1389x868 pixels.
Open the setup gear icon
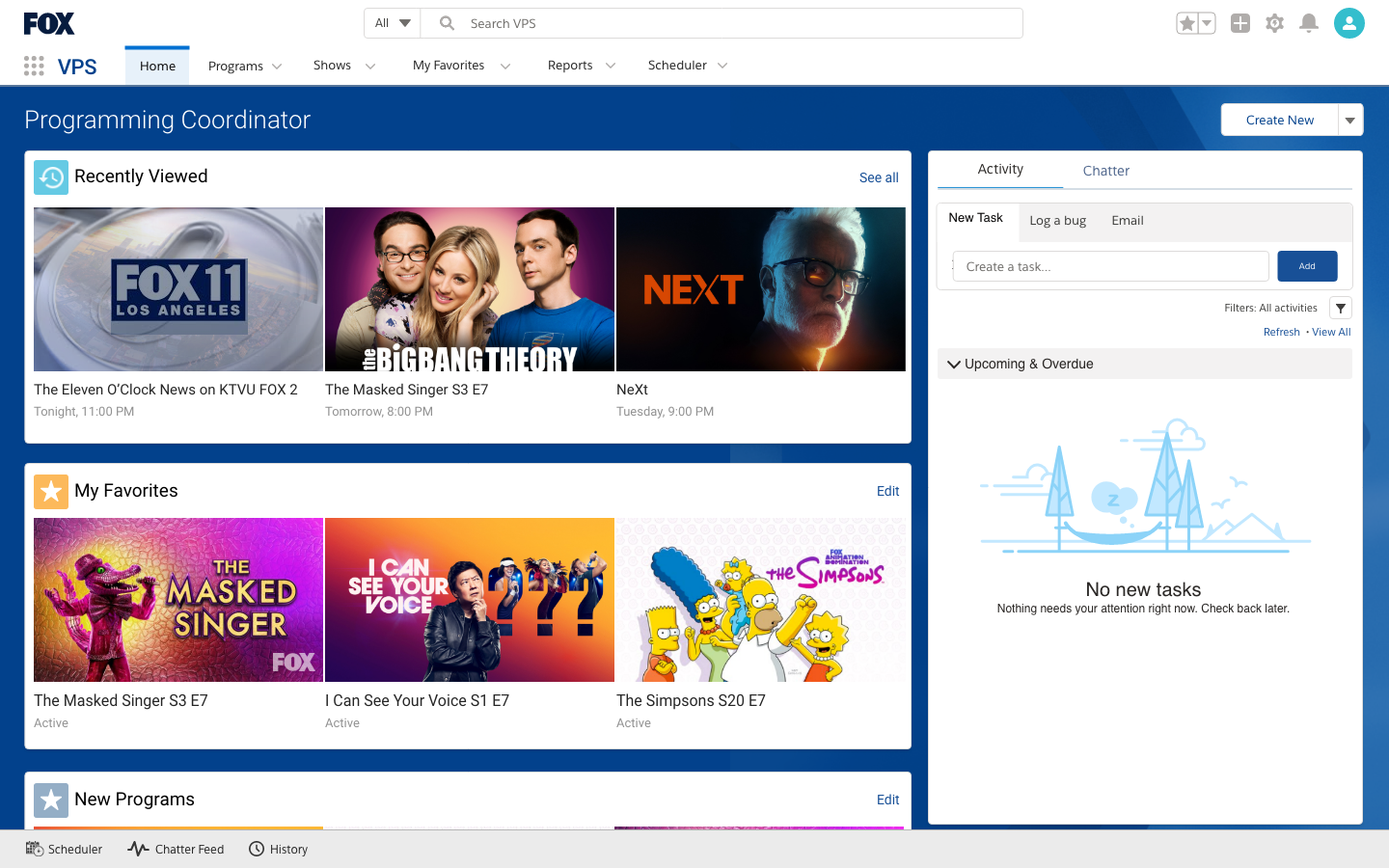tap(1274, 23)
